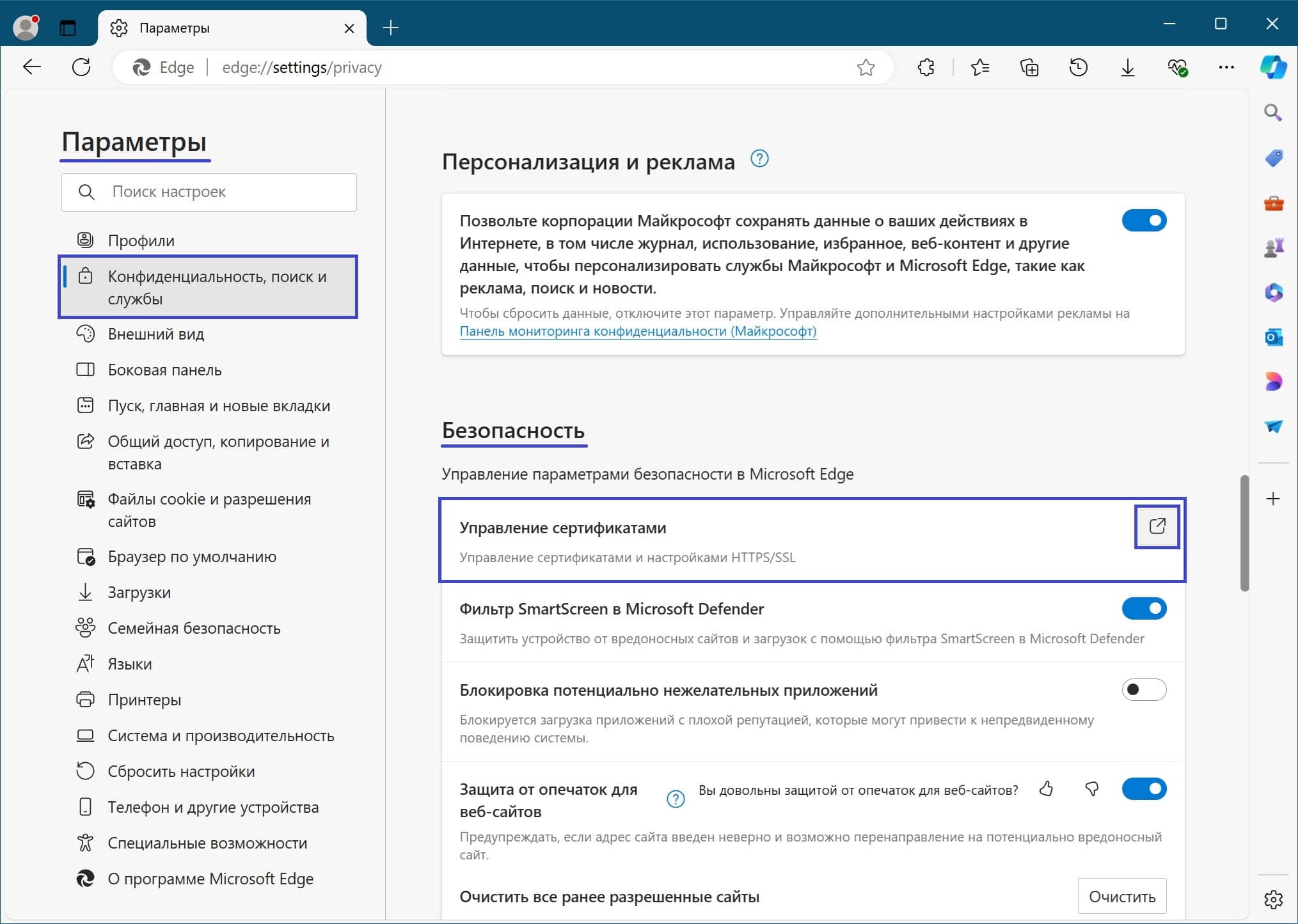The image size is (1298, 924).
Task: Show help for typo protection setting
Action: point(676,799)
